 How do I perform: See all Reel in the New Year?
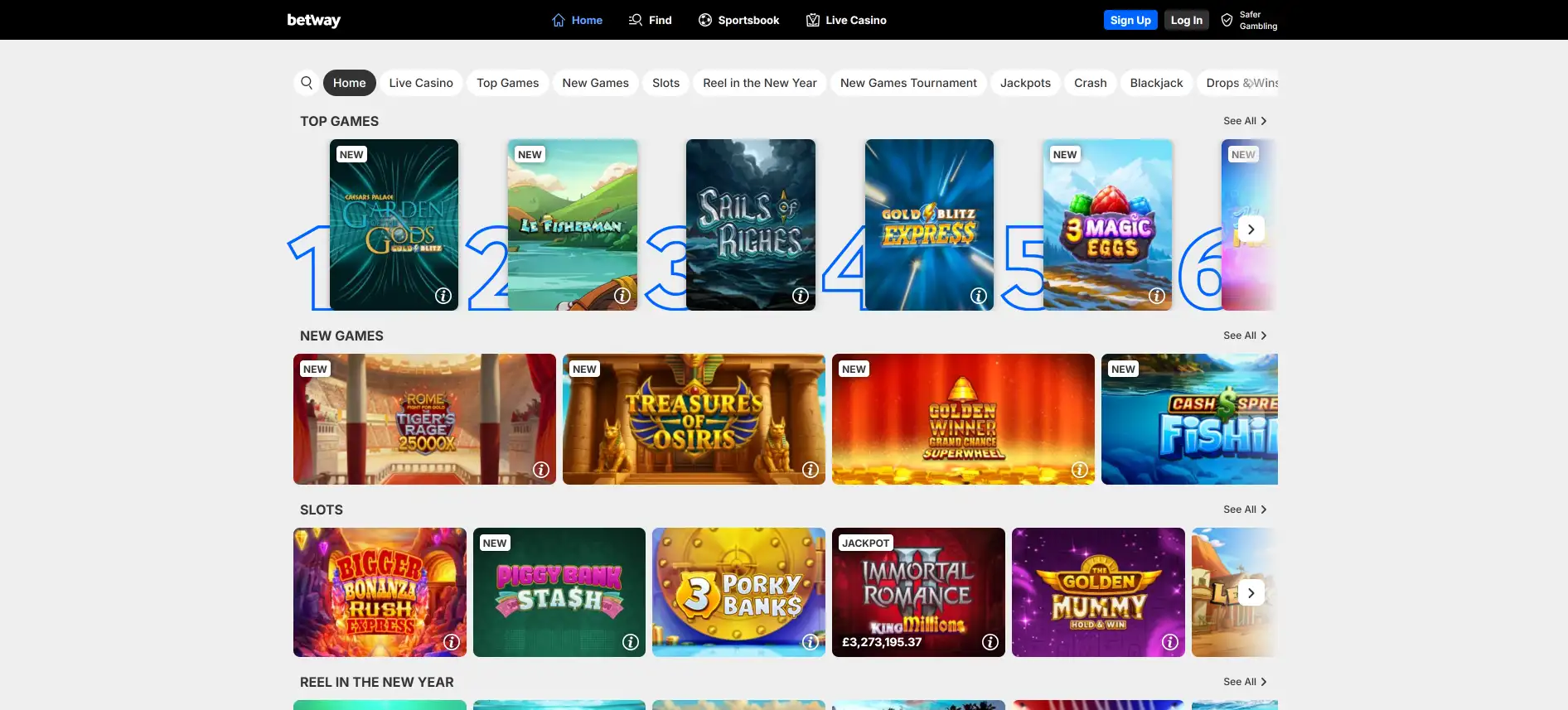(1245, 682)
